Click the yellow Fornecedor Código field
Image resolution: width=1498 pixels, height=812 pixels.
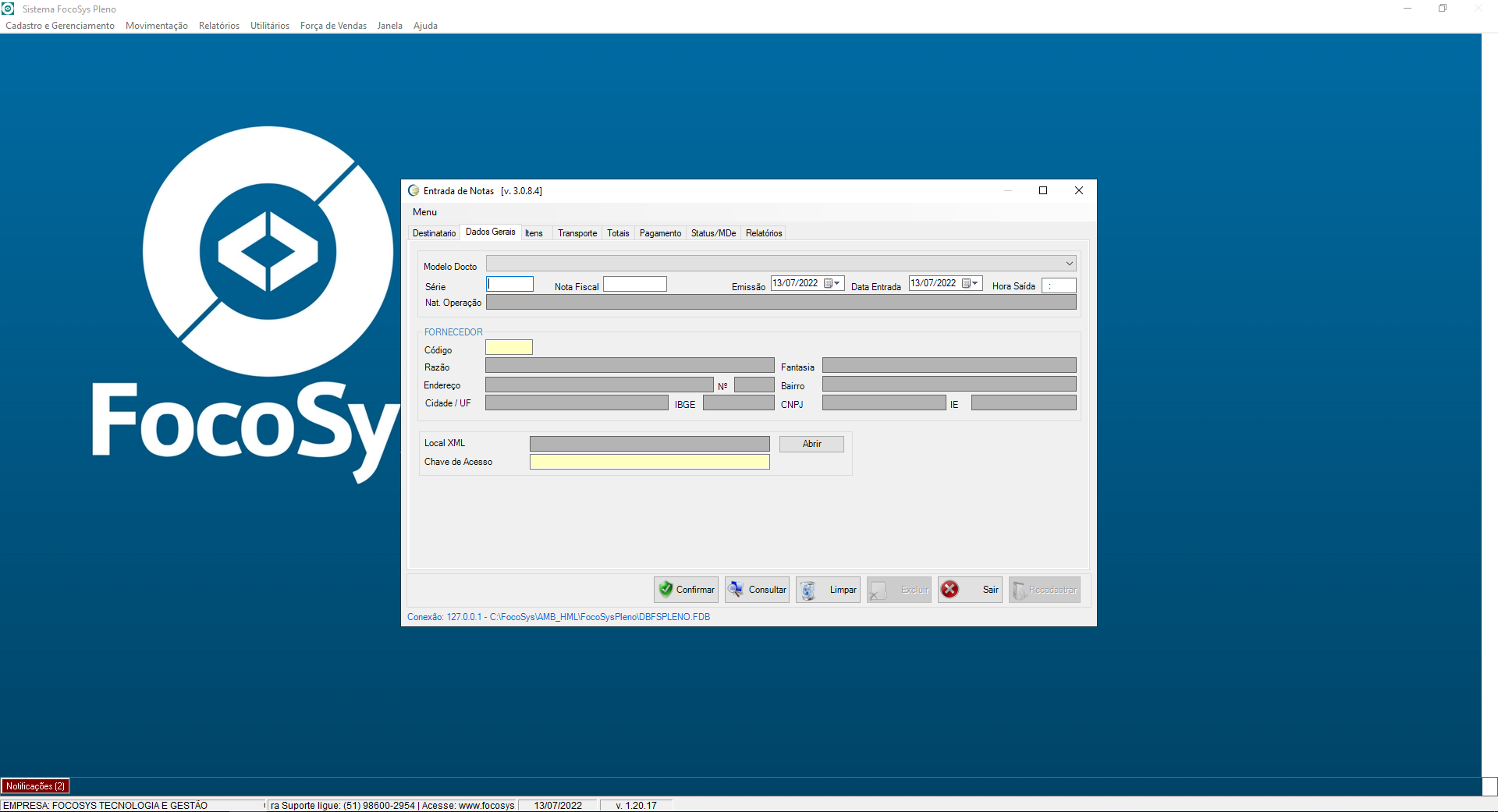(509, 347)
